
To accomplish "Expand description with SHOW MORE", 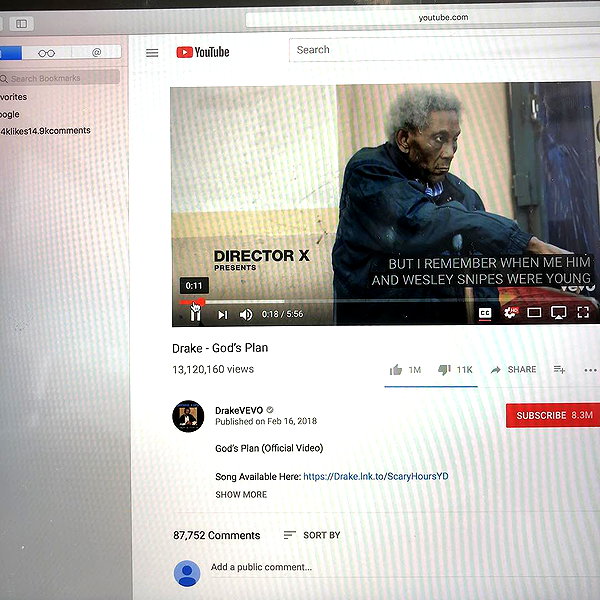I will (x=241, y=494).
